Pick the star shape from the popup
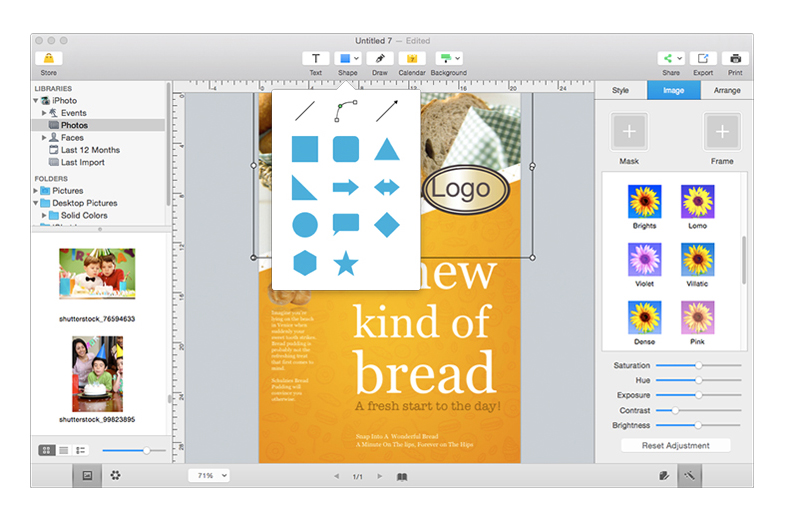Viewport: 785px width, 520px height. coord(346,264)
